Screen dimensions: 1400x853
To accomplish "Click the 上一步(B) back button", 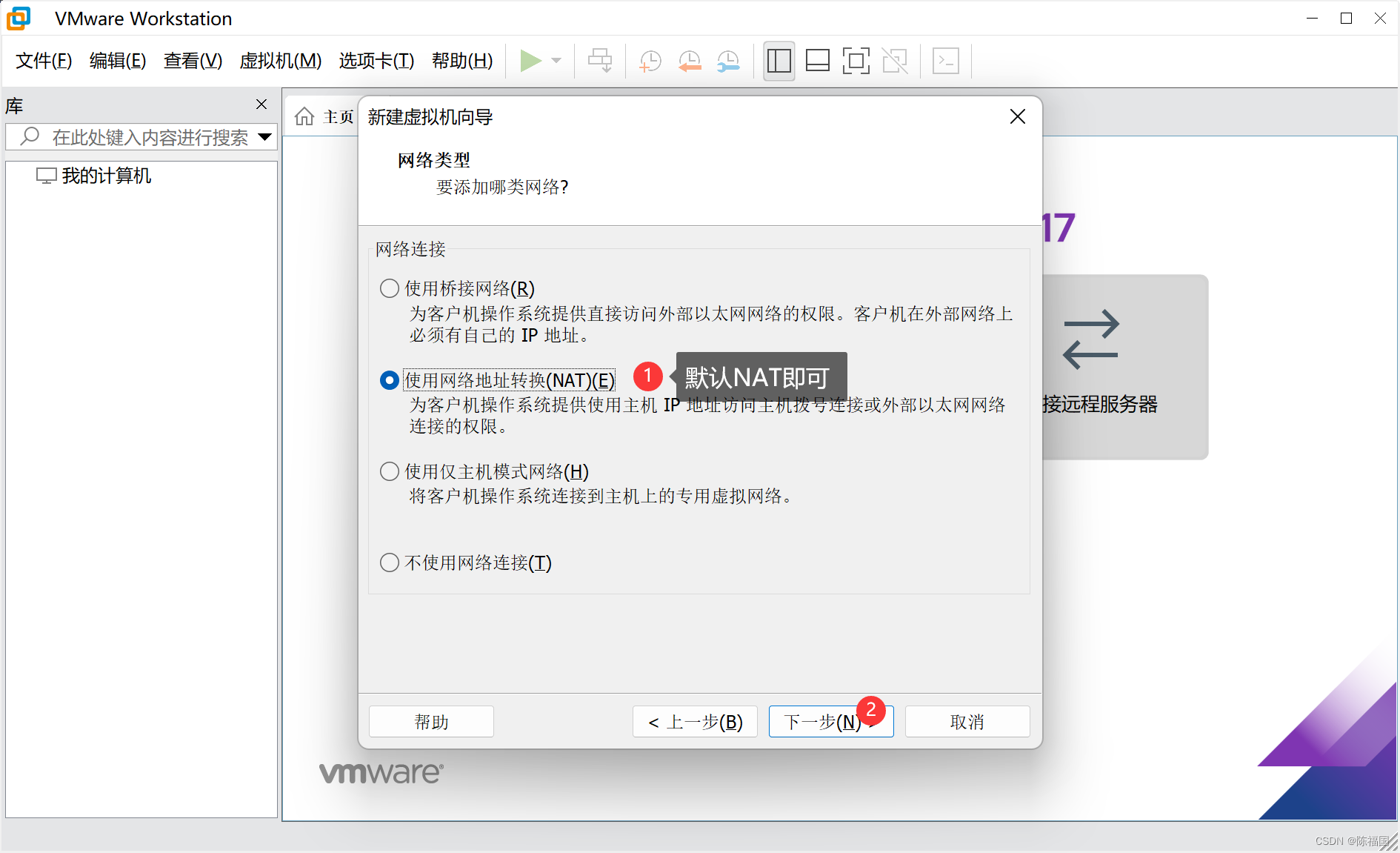I will pos(695,721).
